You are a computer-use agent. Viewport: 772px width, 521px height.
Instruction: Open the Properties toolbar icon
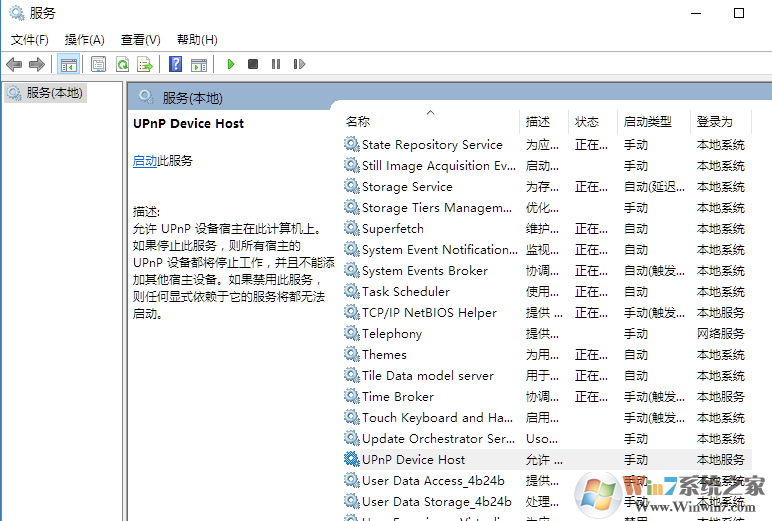pos(98,64)
